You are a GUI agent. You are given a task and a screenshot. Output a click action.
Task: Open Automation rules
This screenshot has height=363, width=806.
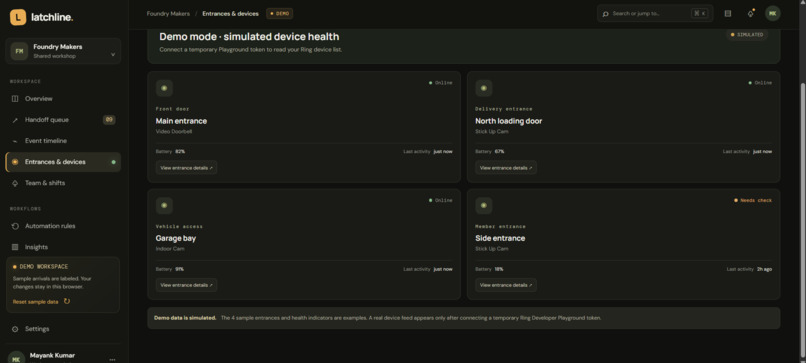[63, 226]
